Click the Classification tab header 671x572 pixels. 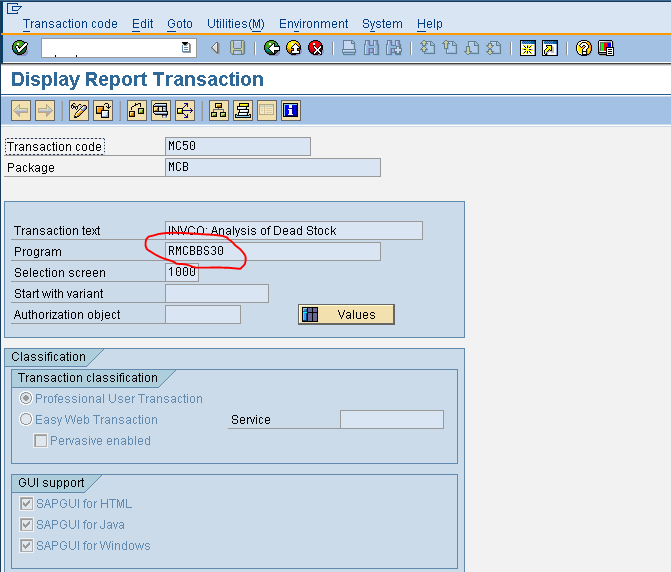48,357
